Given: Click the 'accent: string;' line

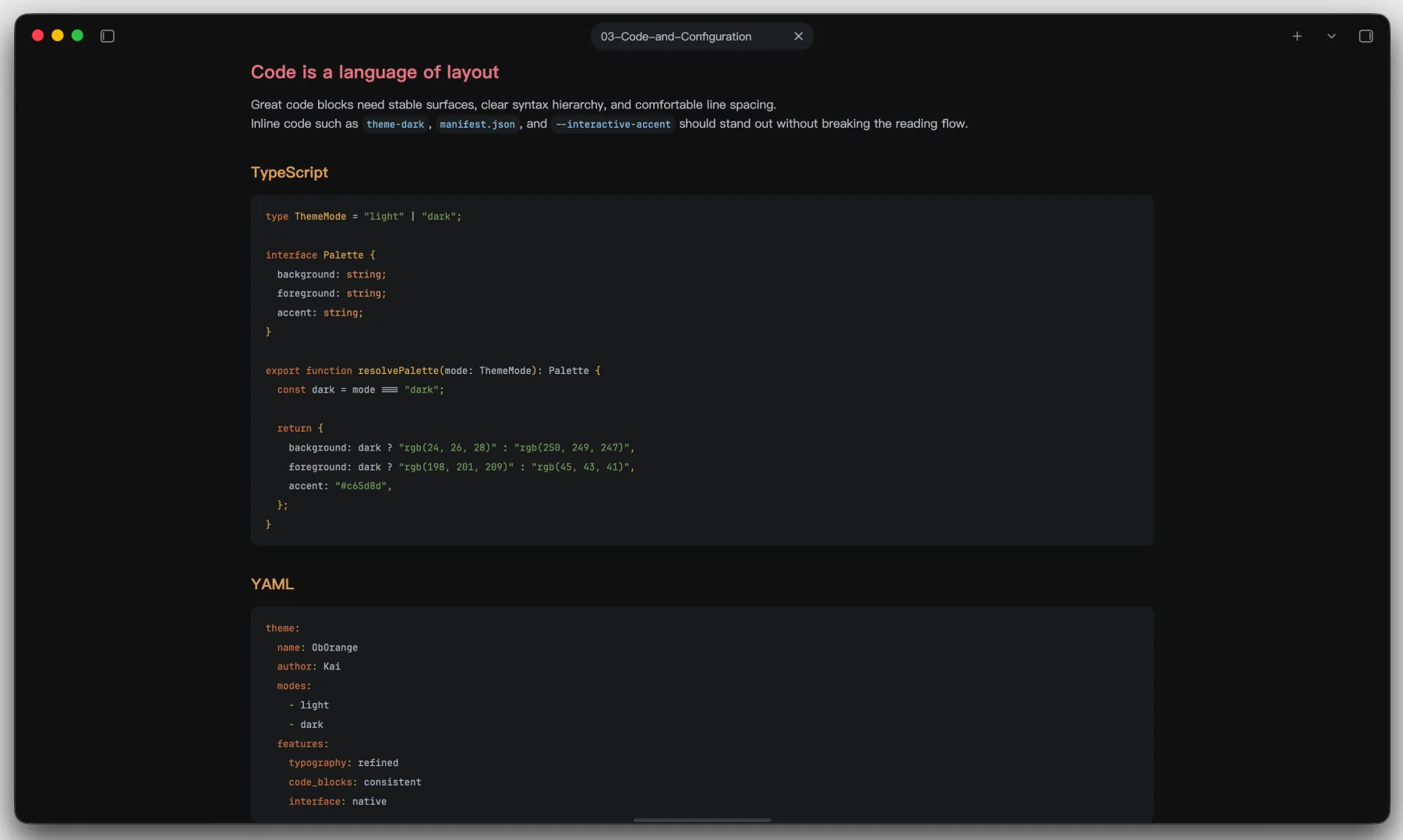Looking at the screenshot, I should 320,312.
